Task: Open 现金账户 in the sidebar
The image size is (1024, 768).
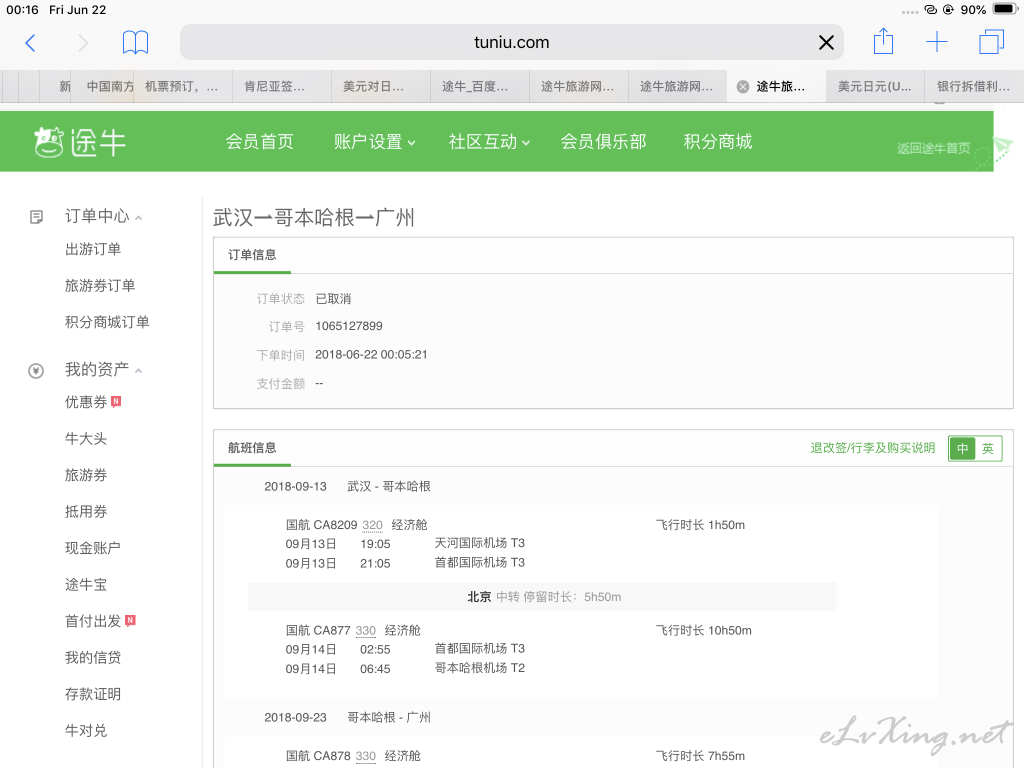Action: [93, 548]
